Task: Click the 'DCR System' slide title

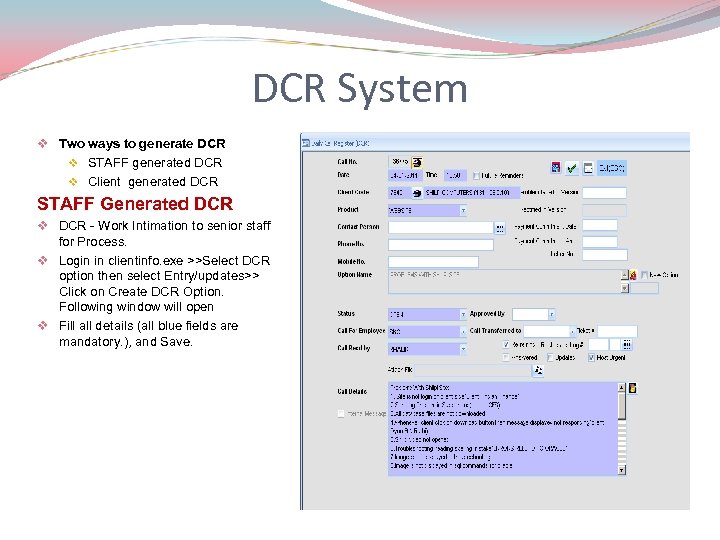Action: 360,89
